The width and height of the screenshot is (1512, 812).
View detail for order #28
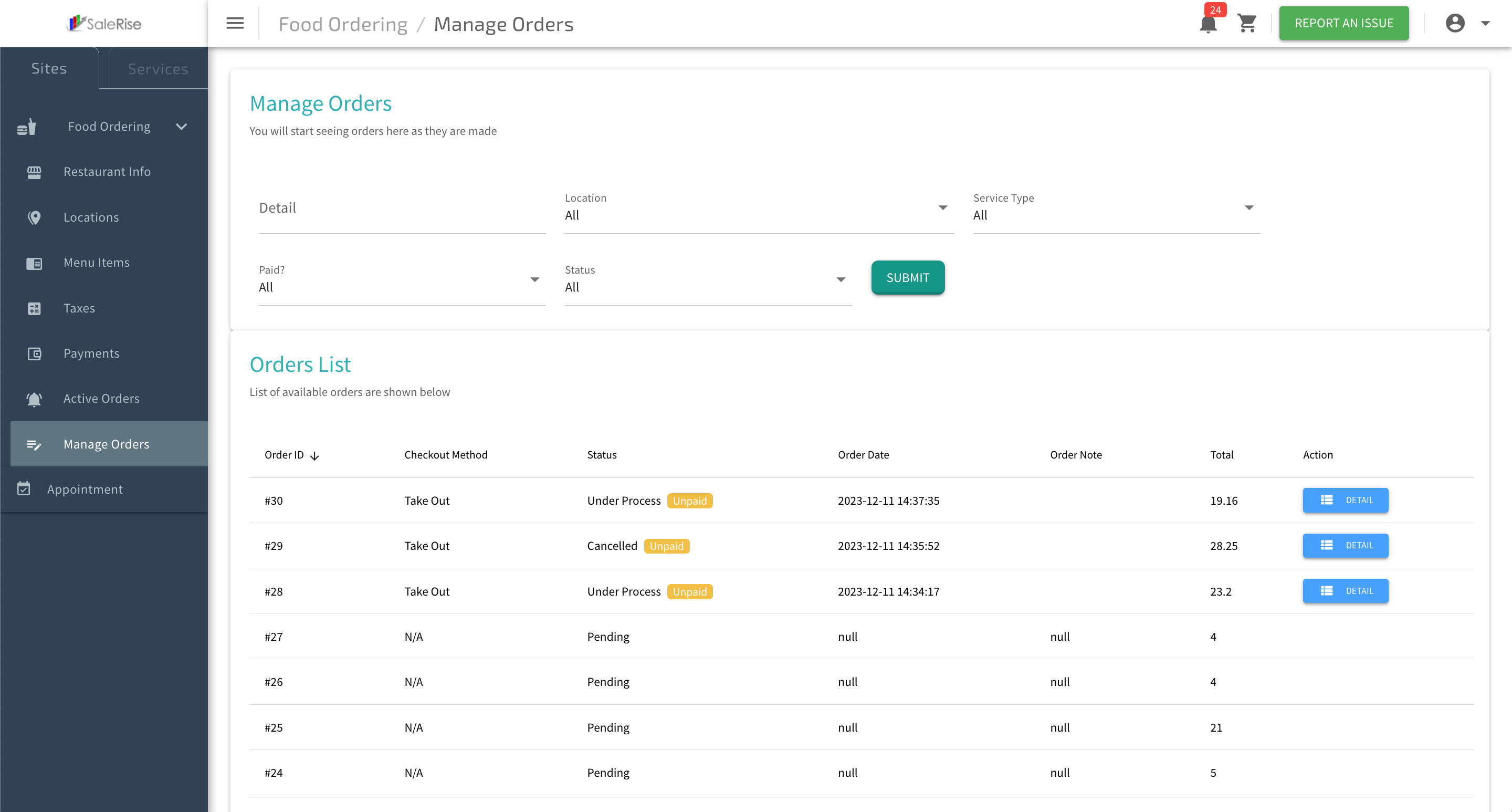coord(1345,591)
